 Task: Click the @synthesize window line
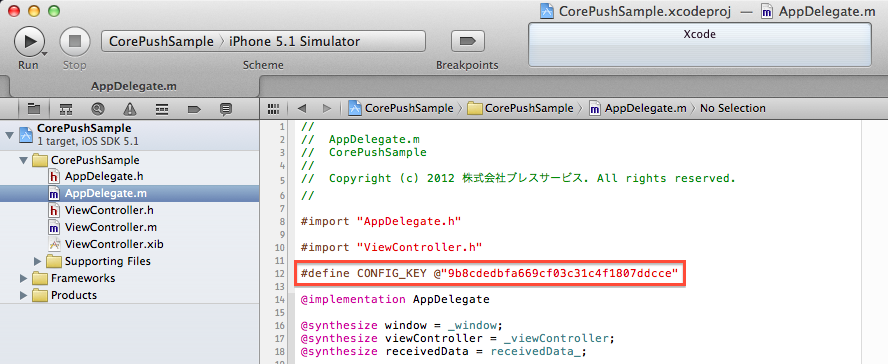click(402, 326)
